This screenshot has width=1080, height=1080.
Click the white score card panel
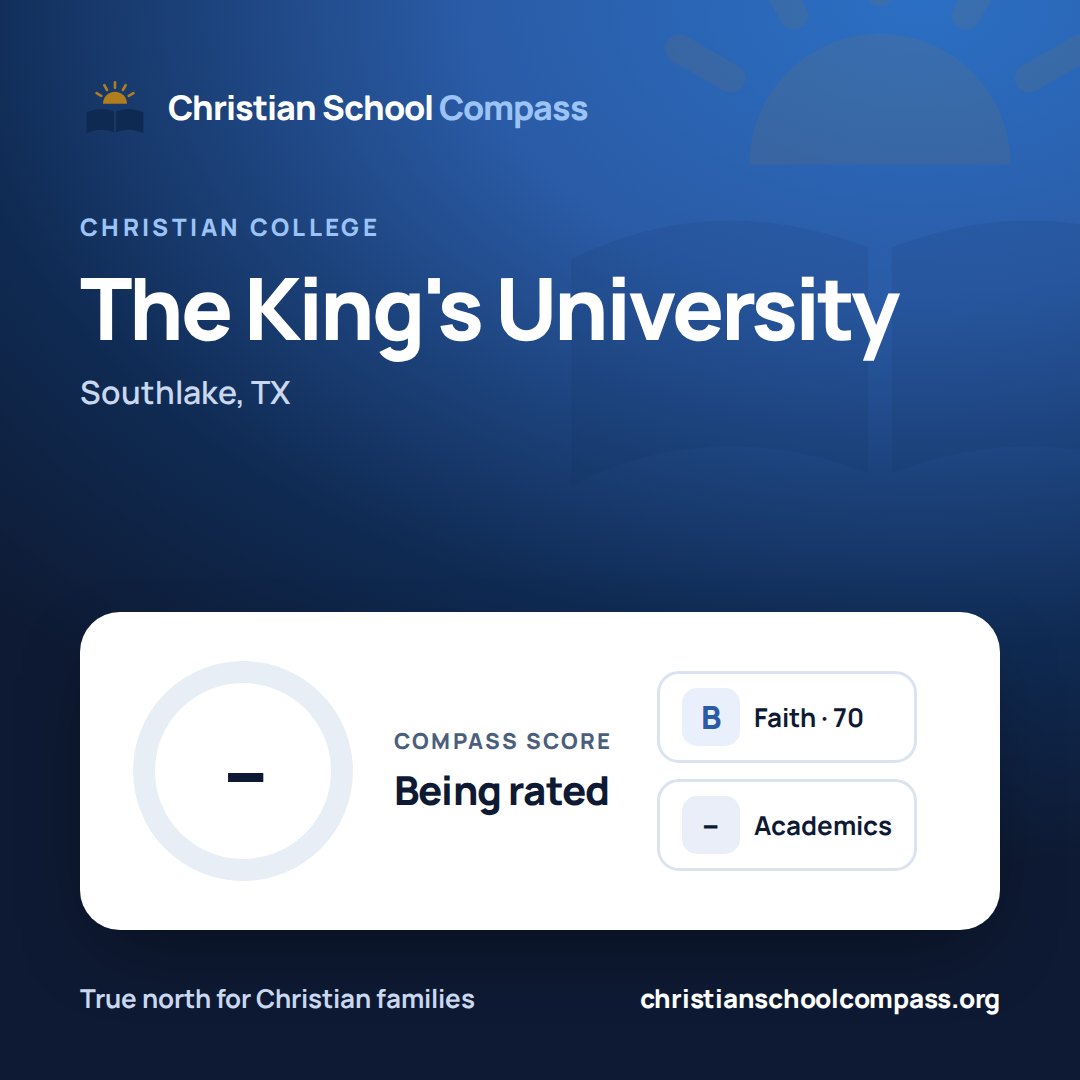pyautogui.click(x=540, y=771)
